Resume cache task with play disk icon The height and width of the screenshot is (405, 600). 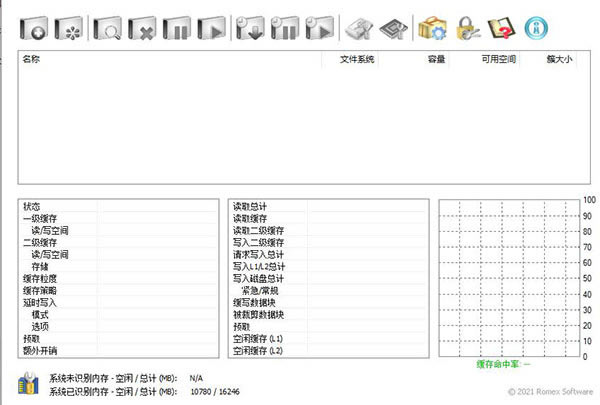click(212, 28)
